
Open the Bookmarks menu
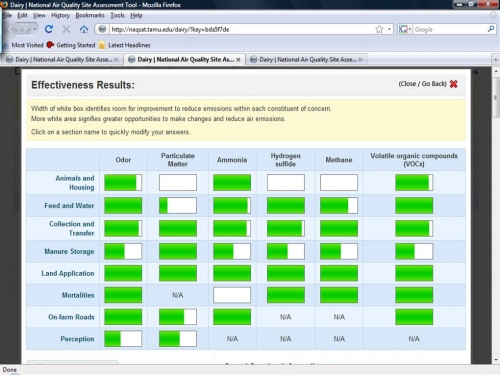[x=90, y=15]
